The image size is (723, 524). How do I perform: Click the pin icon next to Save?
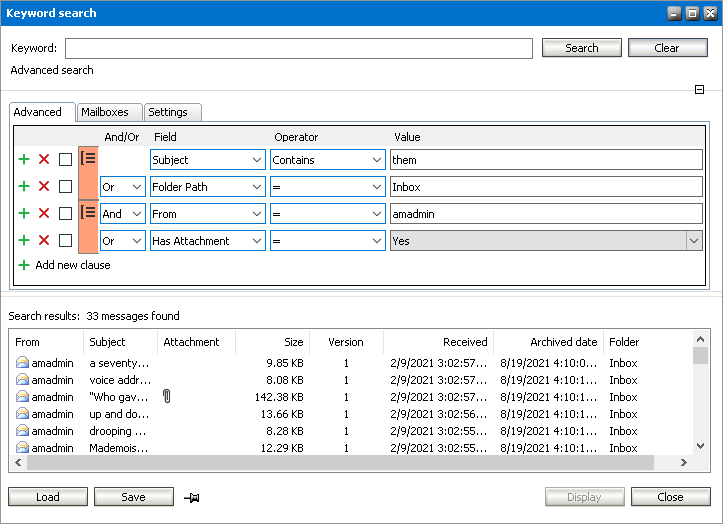pyautogui.click(x=192, y=497)
